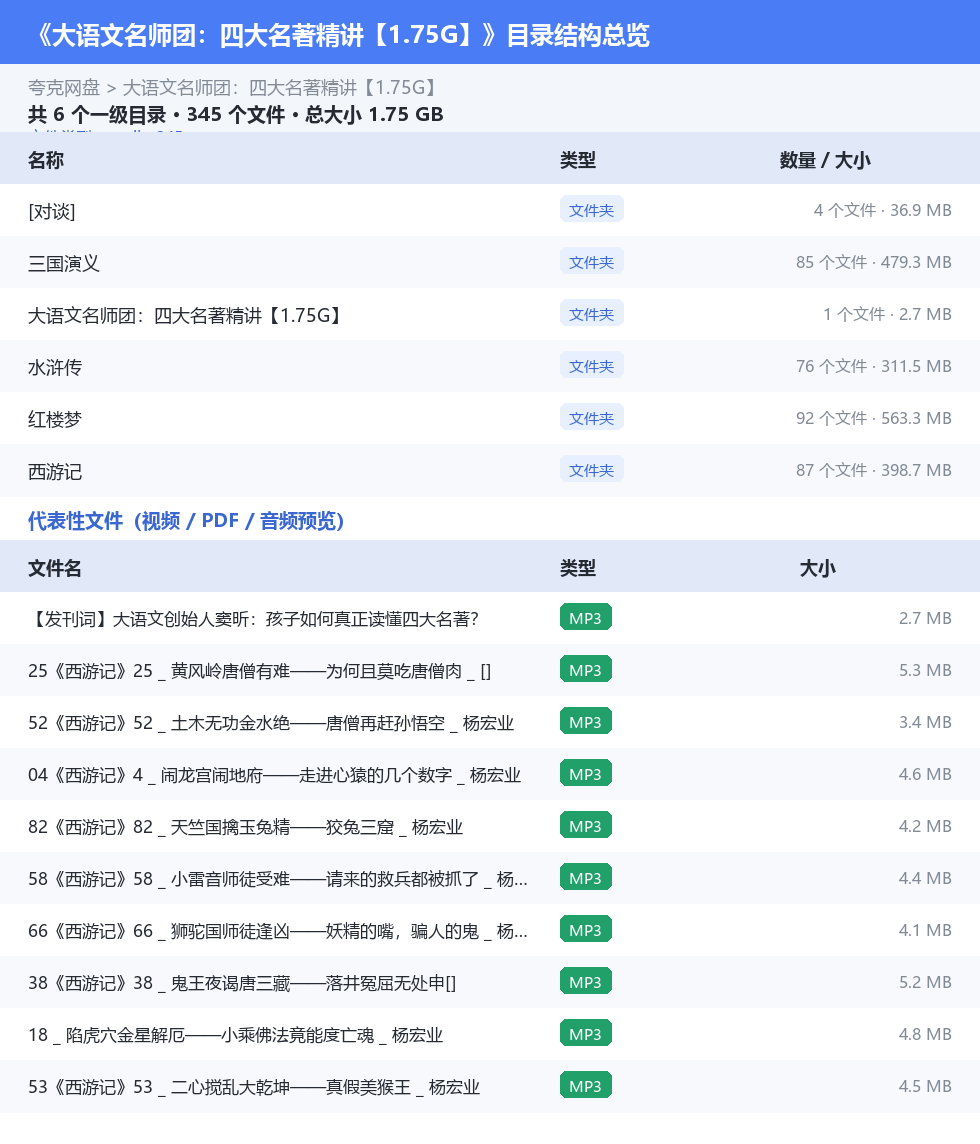Click the 4.5 MB size cell

tap(925, 1086)
